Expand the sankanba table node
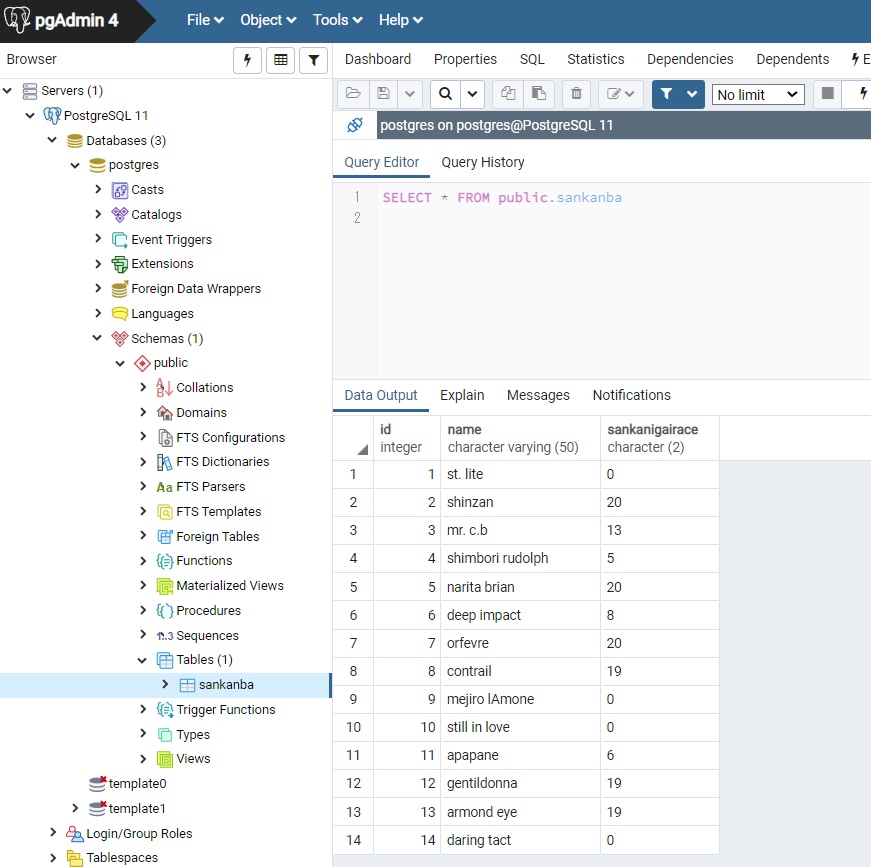The image size is (871, 867). click(165, 684)
